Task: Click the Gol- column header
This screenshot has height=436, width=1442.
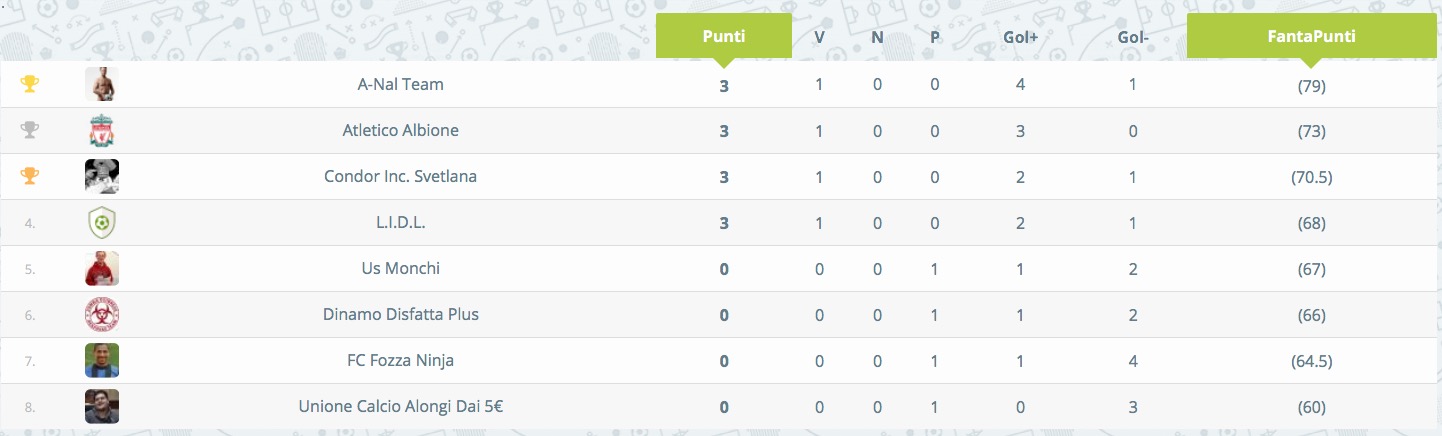Action: coord(1132,37)
